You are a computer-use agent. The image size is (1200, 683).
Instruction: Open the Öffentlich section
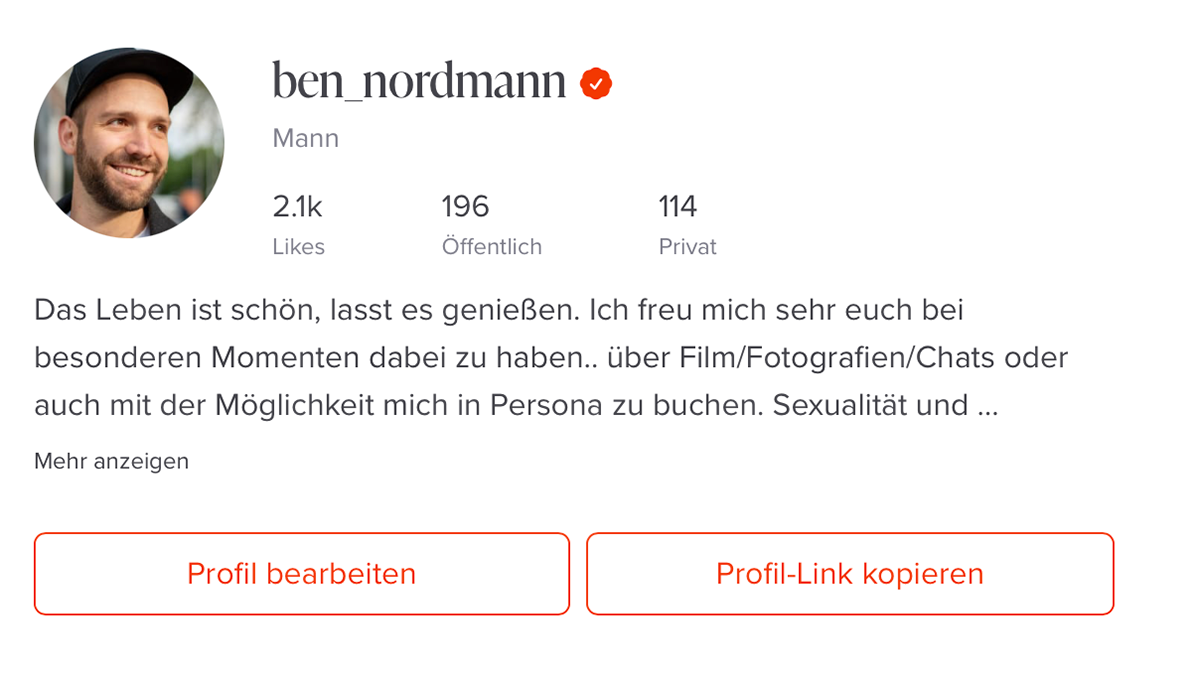[x=491, y=246]
